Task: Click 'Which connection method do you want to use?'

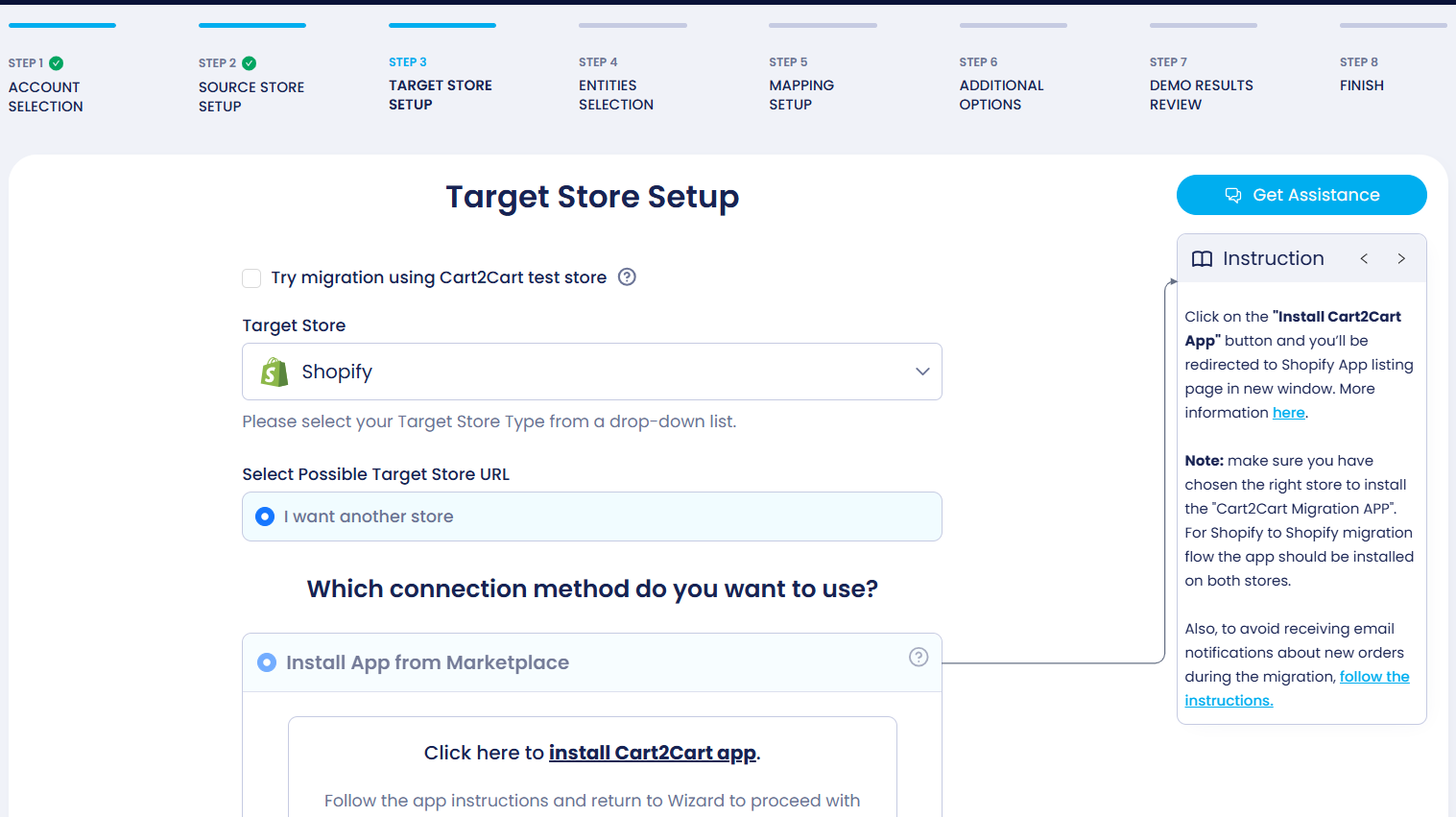Action: click(592, 589)
